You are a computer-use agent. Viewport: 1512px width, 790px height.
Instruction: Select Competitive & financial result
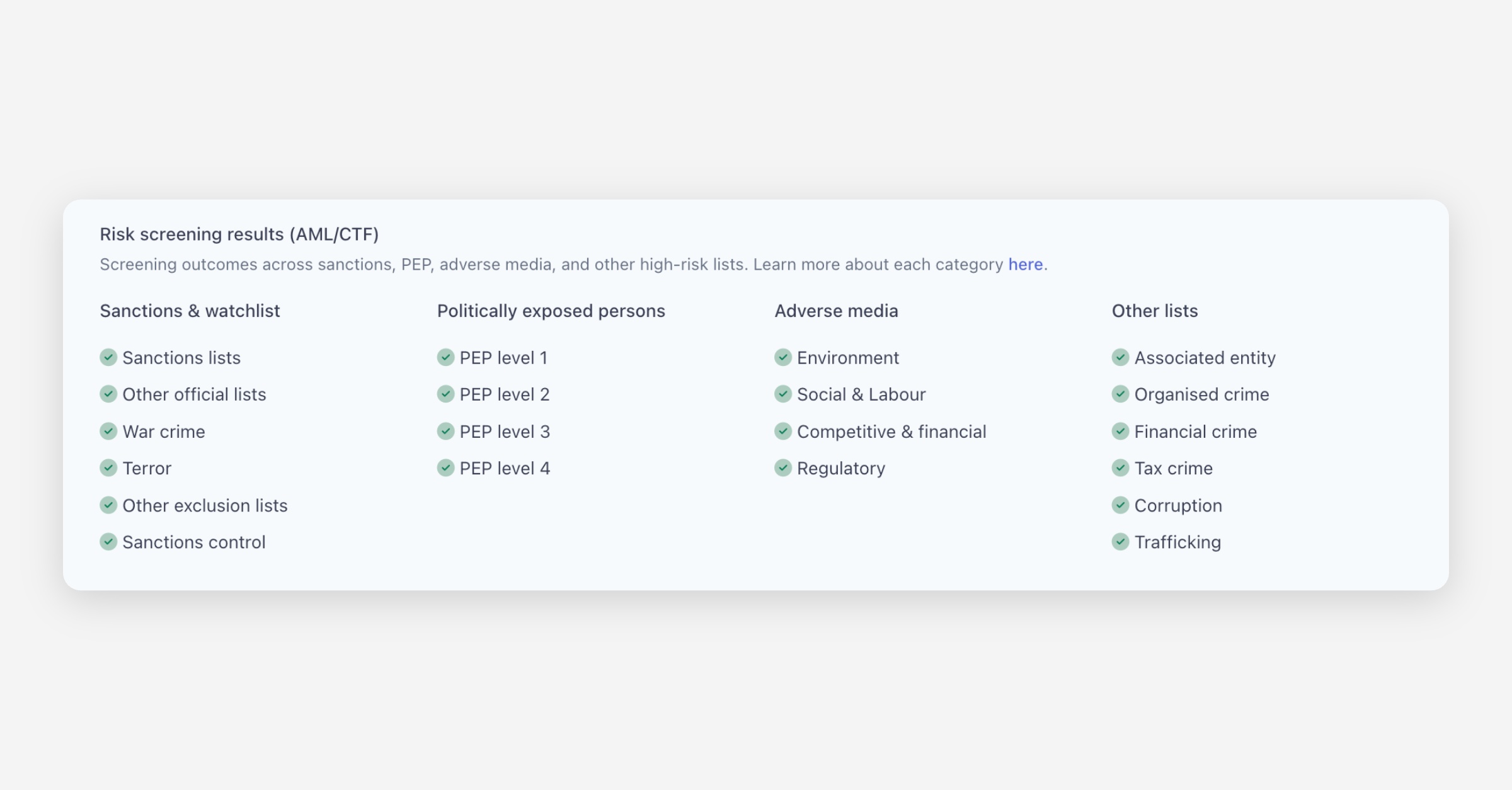[891, 432]
